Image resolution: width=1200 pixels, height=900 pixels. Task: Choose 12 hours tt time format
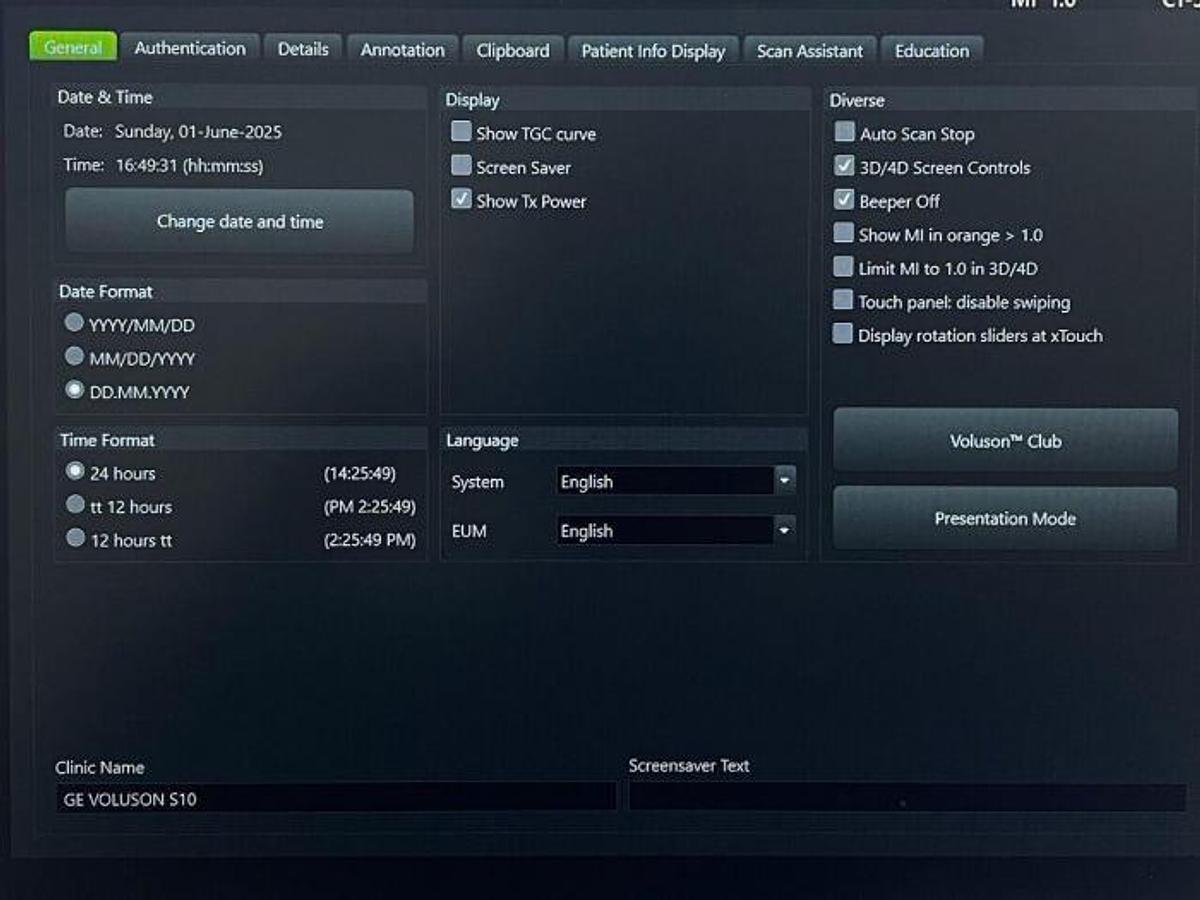coord(75,539)
